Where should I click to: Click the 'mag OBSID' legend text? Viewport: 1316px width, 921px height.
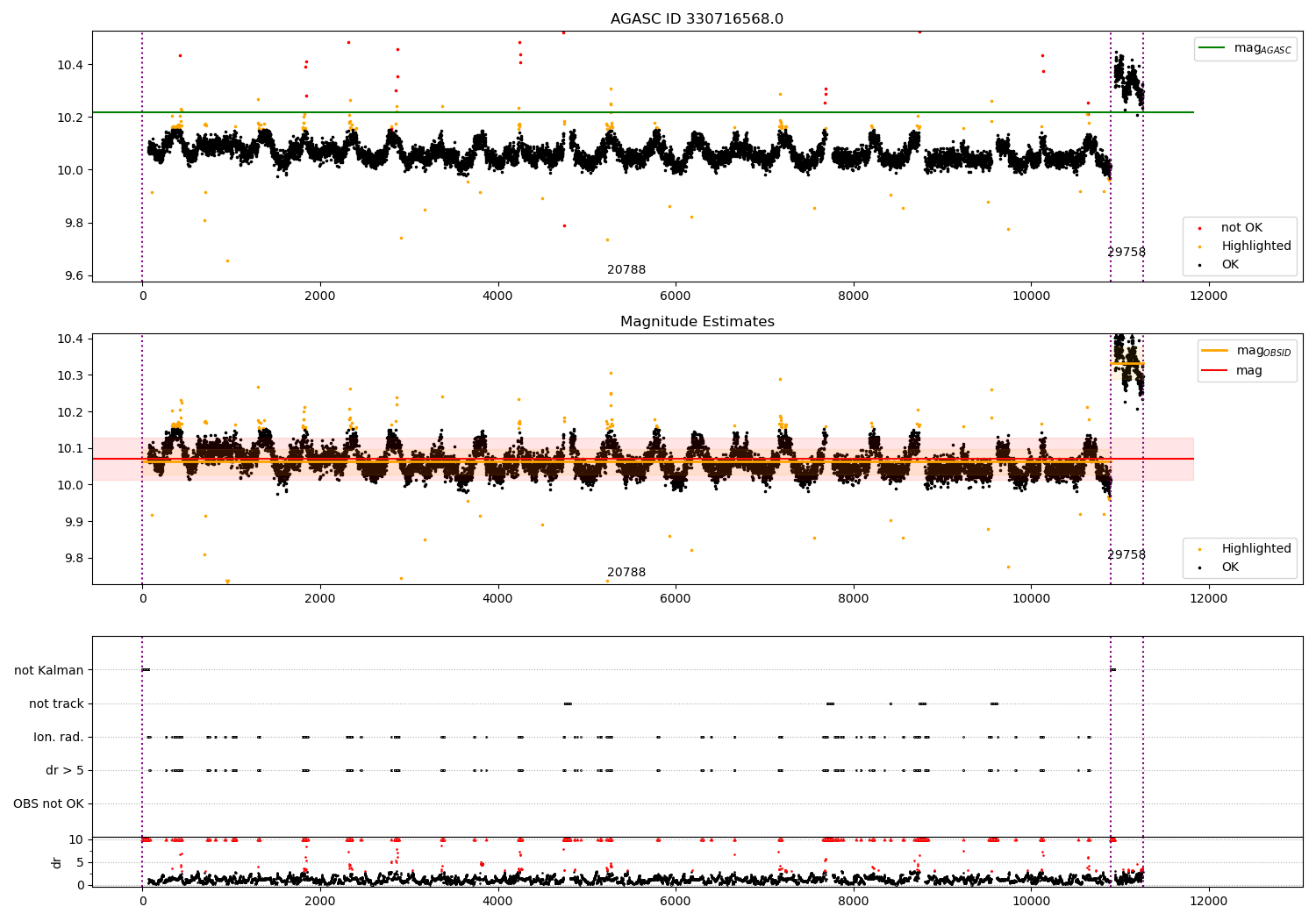point(1264,351)
